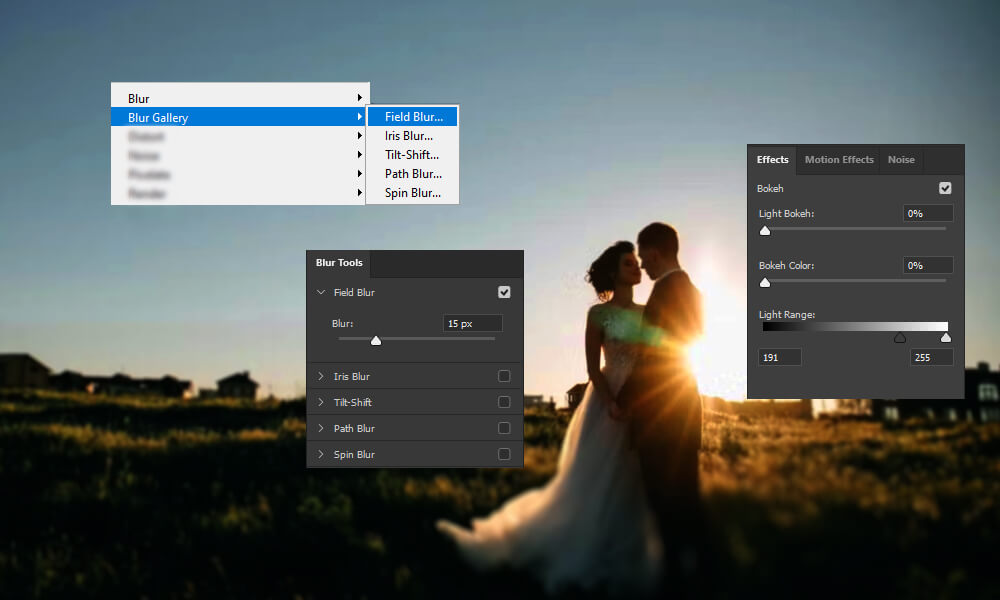The width and height of the screenshot is (1000, 600).
Task: Expand the Tilt-Shift section
Action: tap(322, 401)
